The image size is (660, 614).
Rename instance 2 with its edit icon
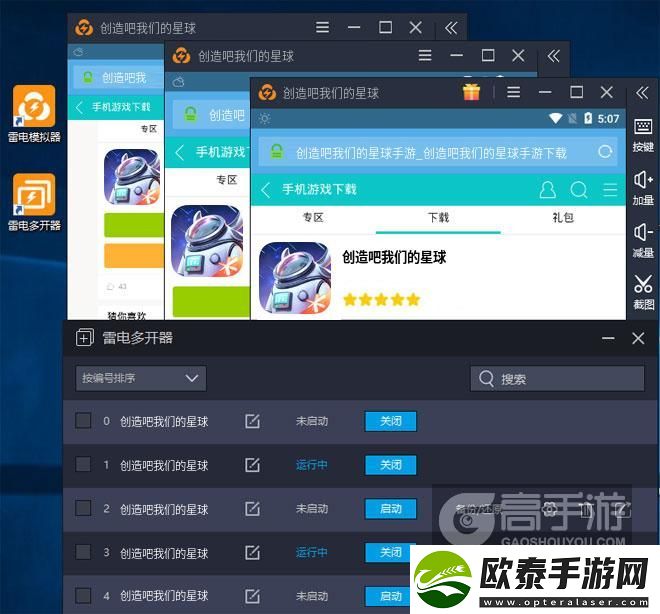pos(252,508)
